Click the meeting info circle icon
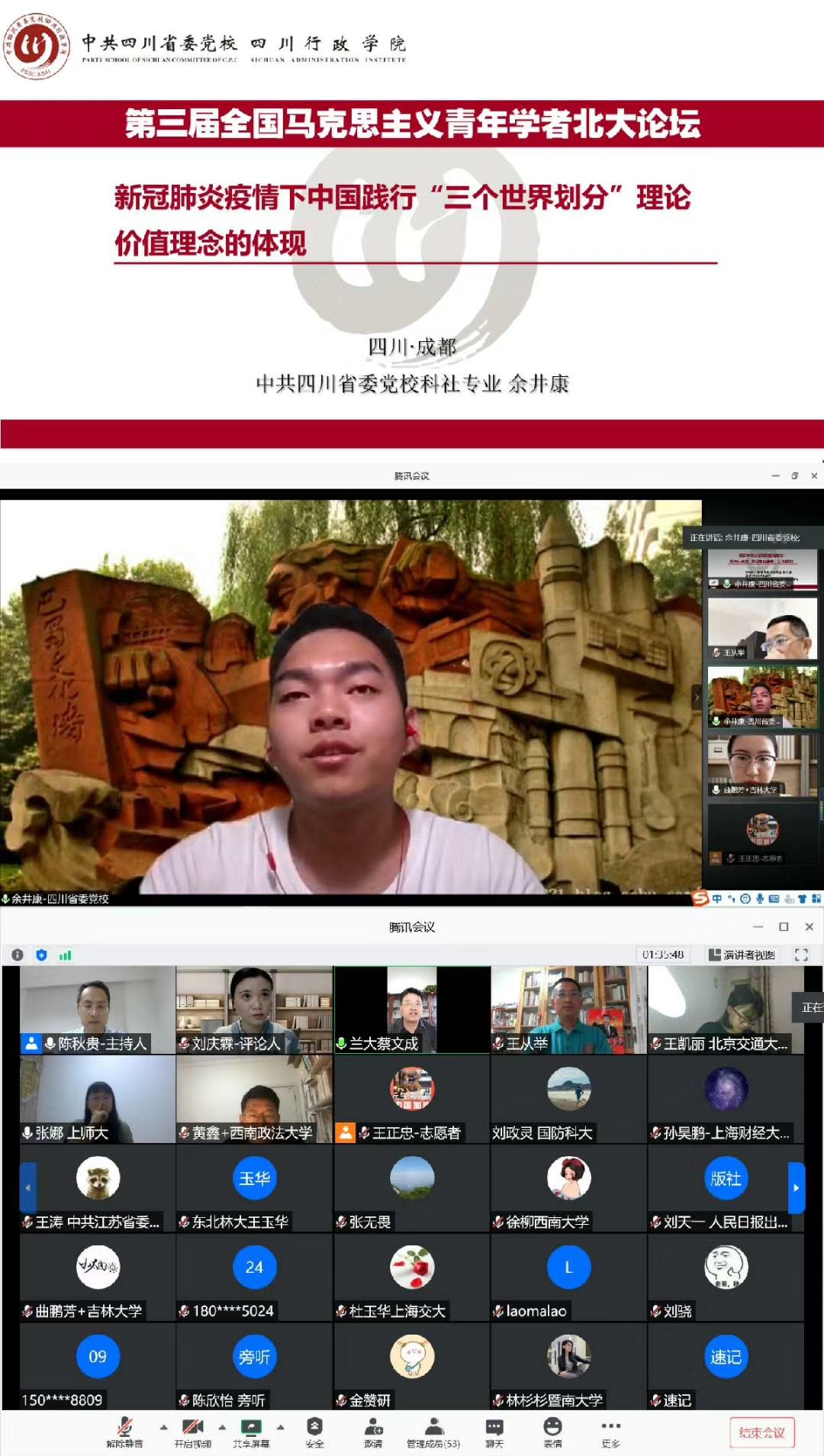This screenshot has width=824, height=1456. tap(18, 955)
